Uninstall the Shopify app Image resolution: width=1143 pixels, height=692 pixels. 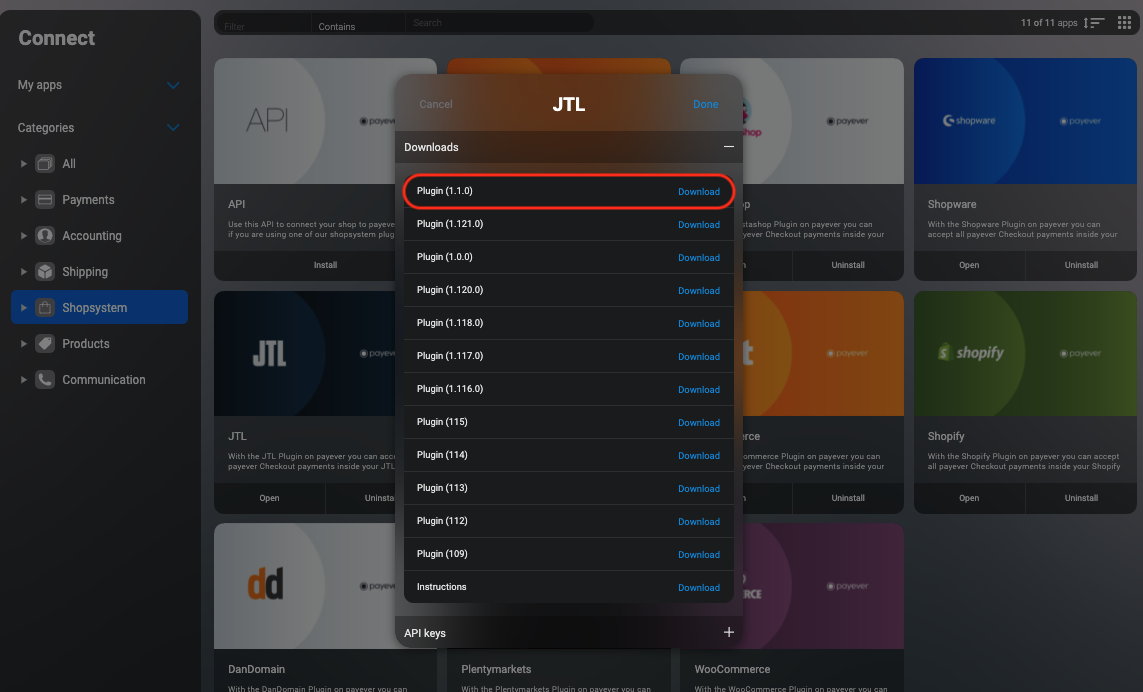click(x=1081, y=498)
